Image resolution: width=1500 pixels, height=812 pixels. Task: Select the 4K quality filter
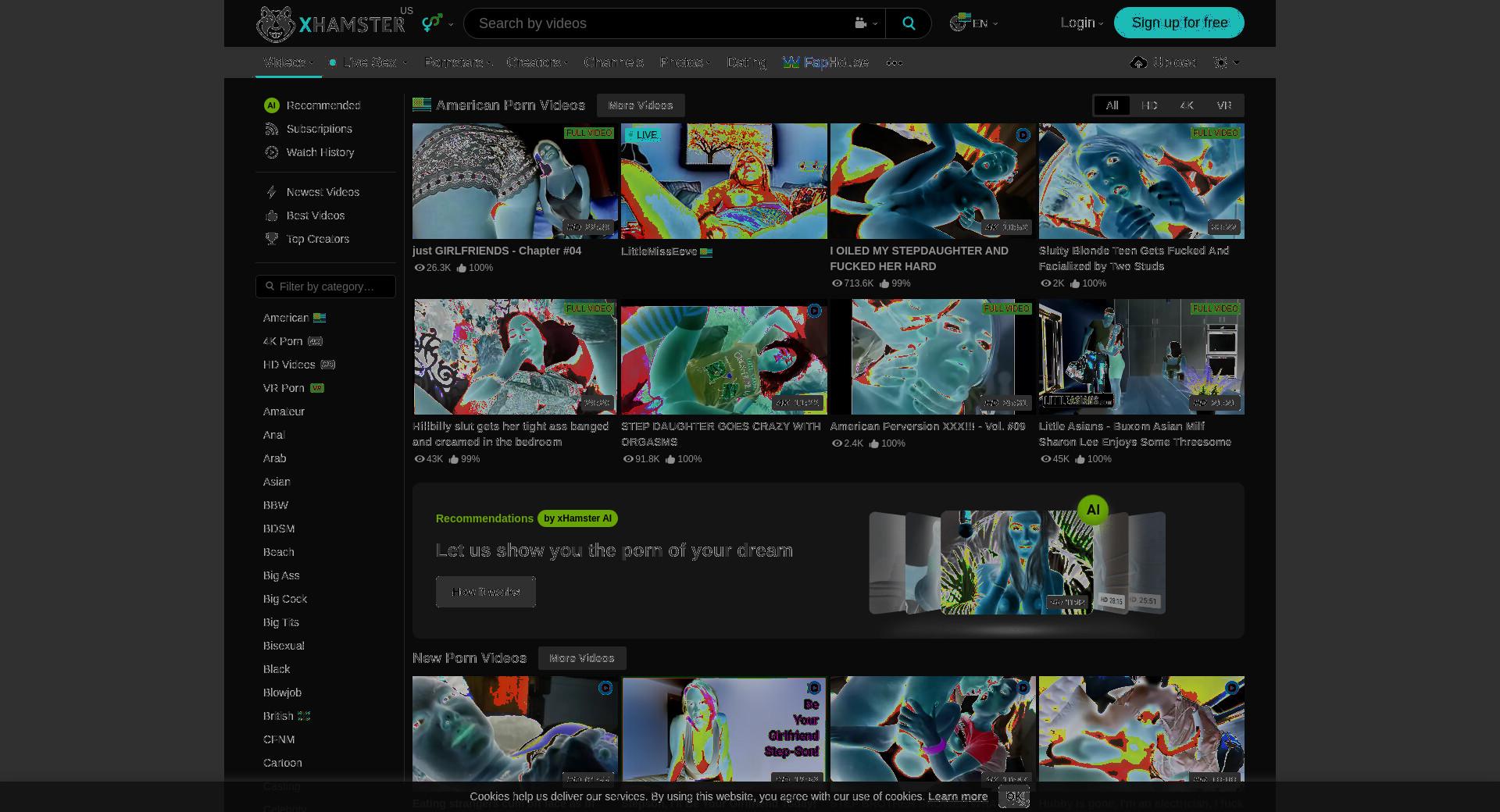(1187, 105)
